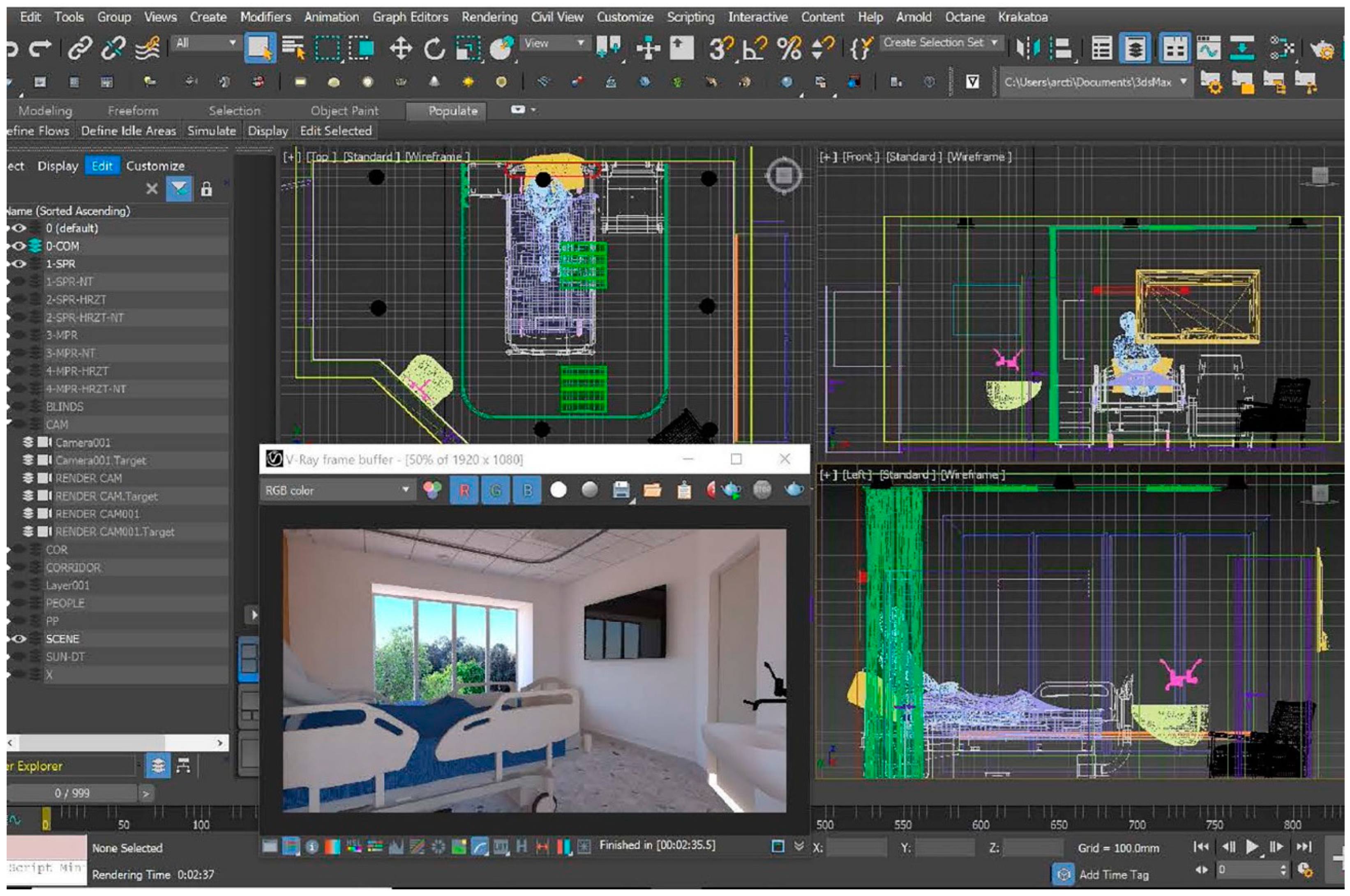This screenshot has height=896, width=1350.
Task: Click Define Idle Areas button
Action: 128,131
